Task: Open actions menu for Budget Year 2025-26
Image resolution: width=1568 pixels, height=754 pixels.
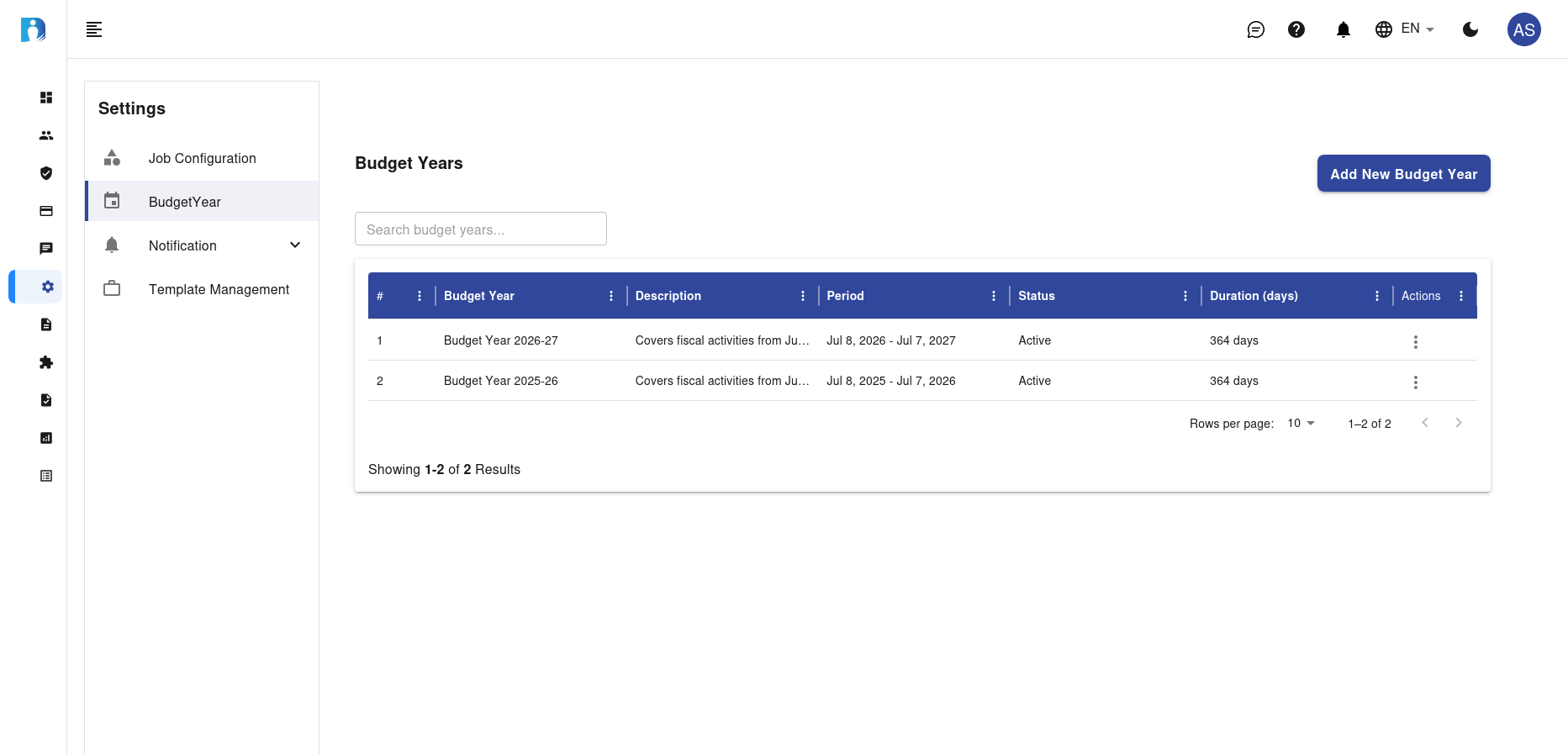Action: click(x=1415, y=382)
